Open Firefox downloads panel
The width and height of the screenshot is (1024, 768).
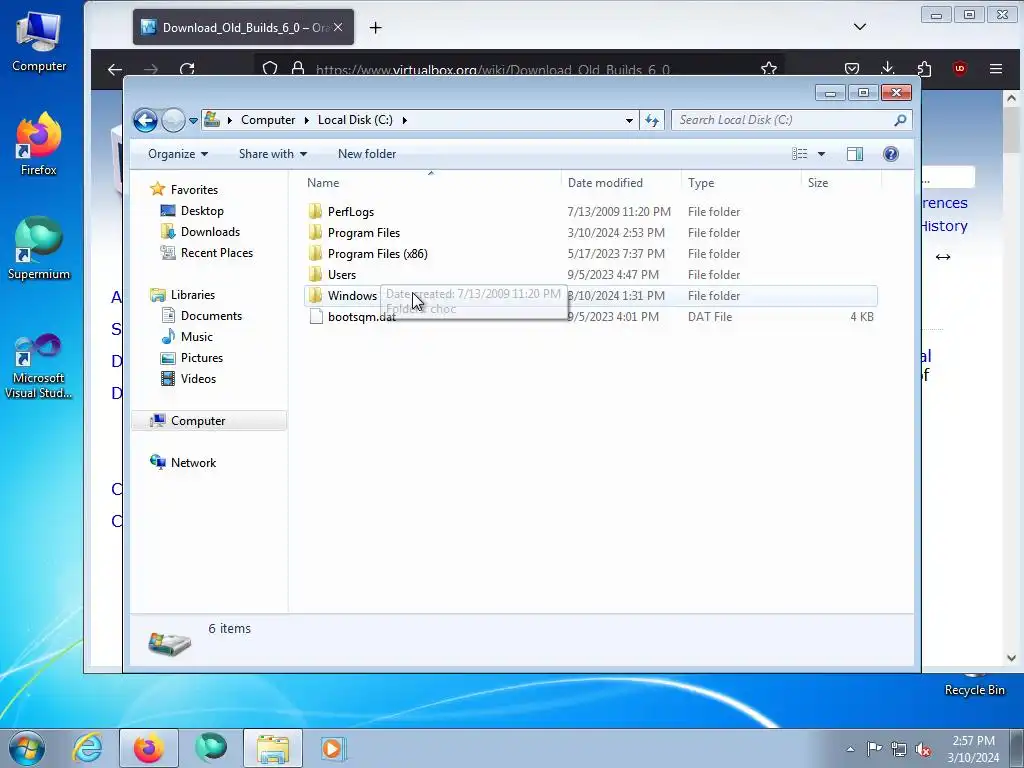pyautogui.click(x=888, y=69)
